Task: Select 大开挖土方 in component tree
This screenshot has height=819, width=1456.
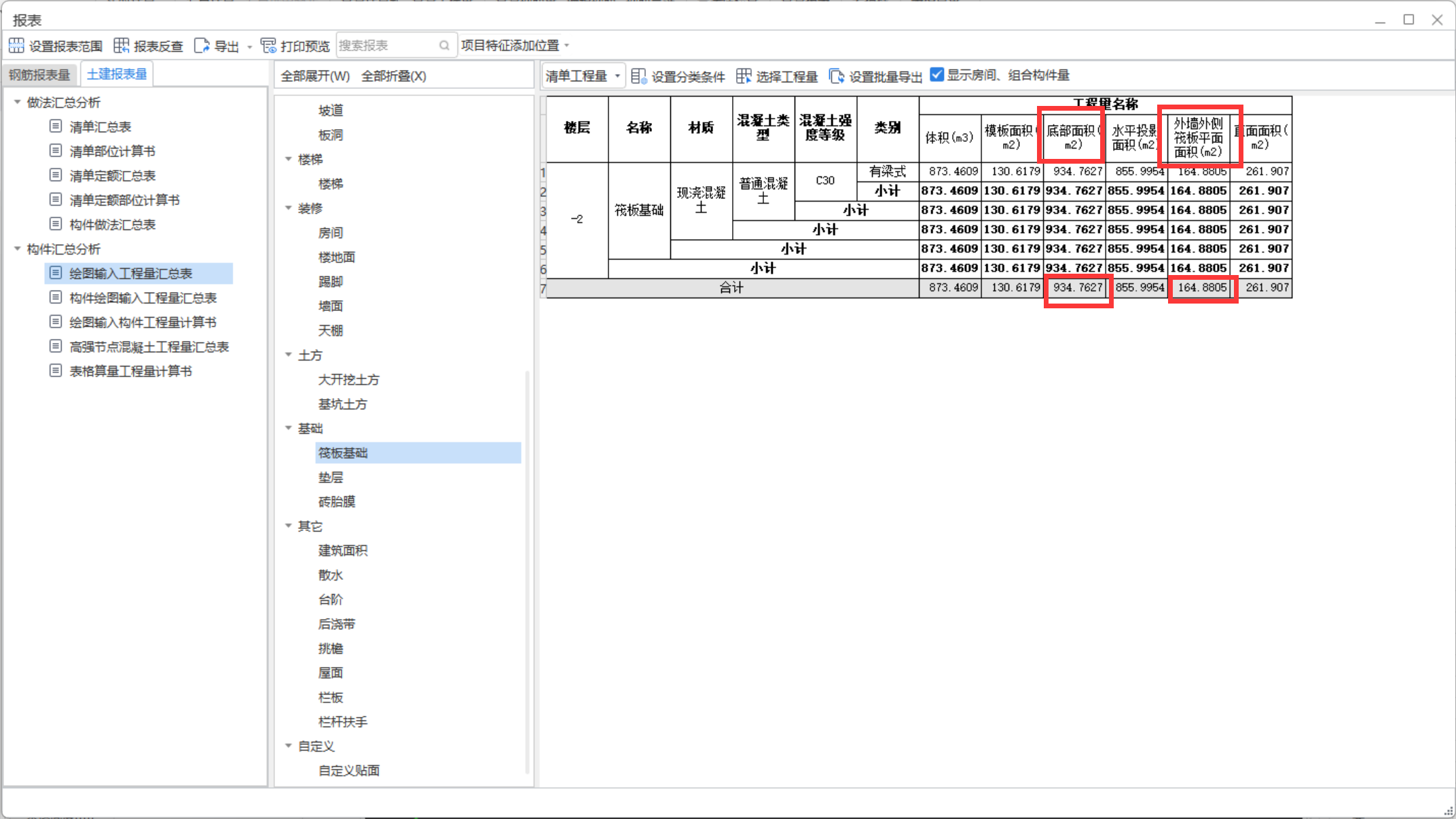Action: [349, 379]
